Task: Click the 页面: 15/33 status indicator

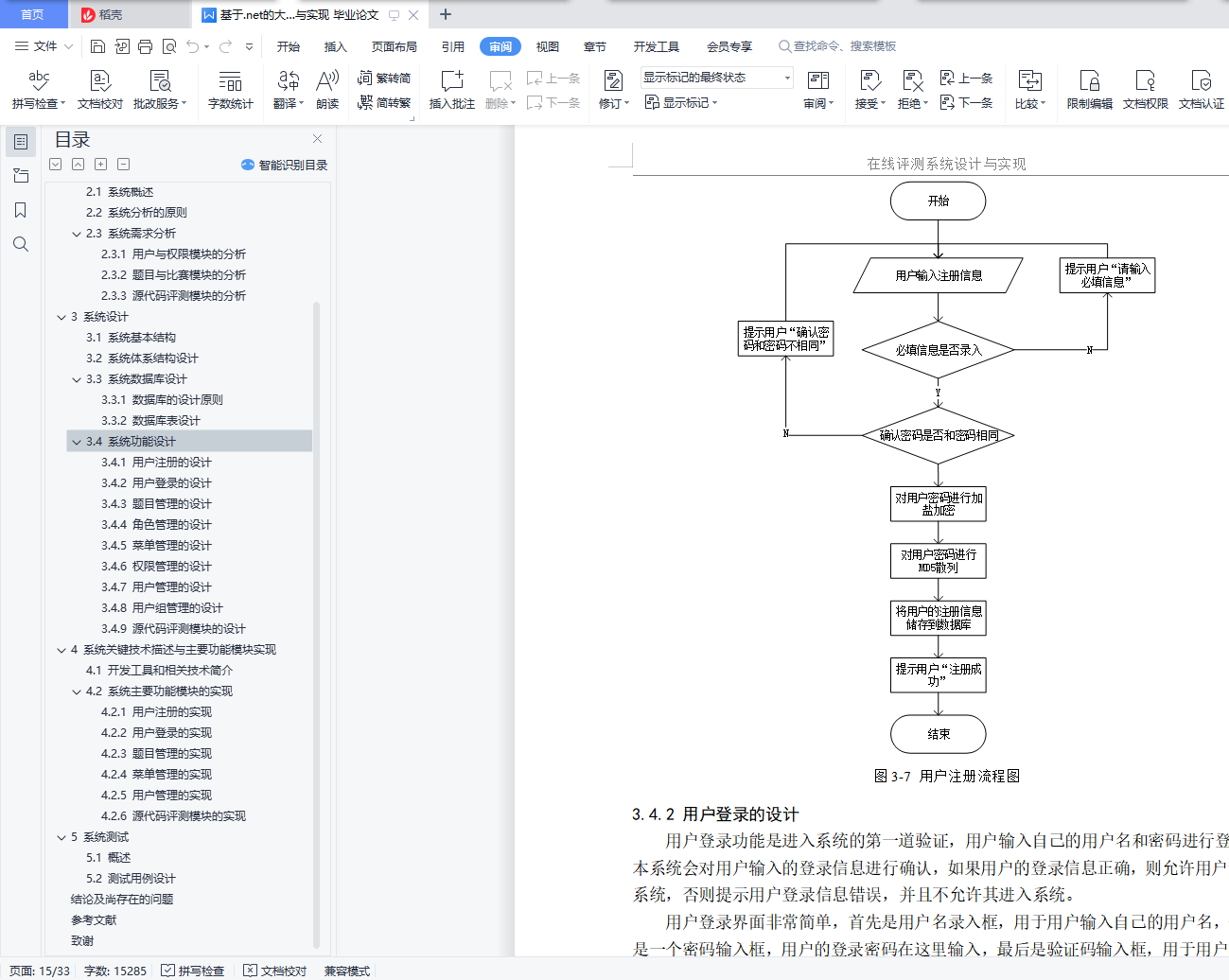Action: pyautogui.click(x=40, y=971)
